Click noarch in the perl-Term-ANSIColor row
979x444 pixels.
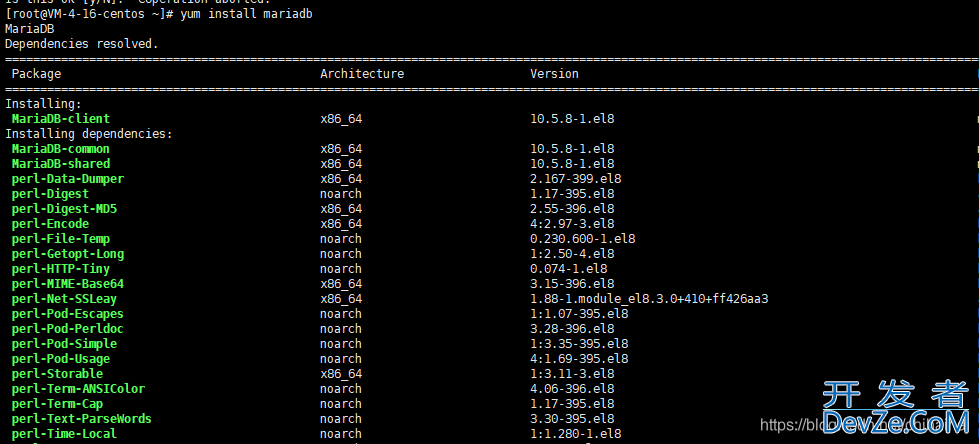coord(341,388)
